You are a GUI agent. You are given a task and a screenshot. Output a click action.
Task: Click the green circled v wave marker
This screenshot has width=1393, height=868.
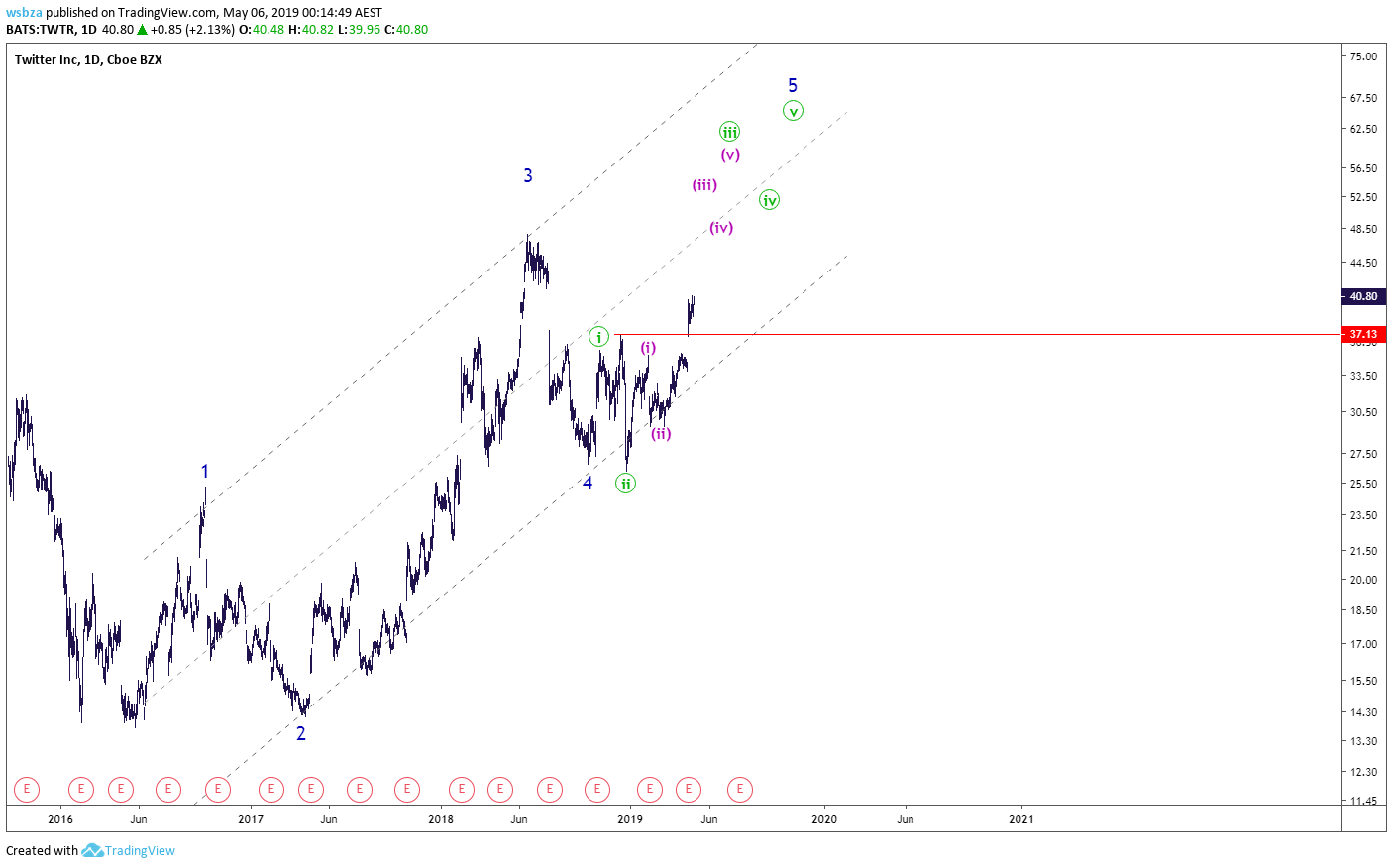(793, 111)
